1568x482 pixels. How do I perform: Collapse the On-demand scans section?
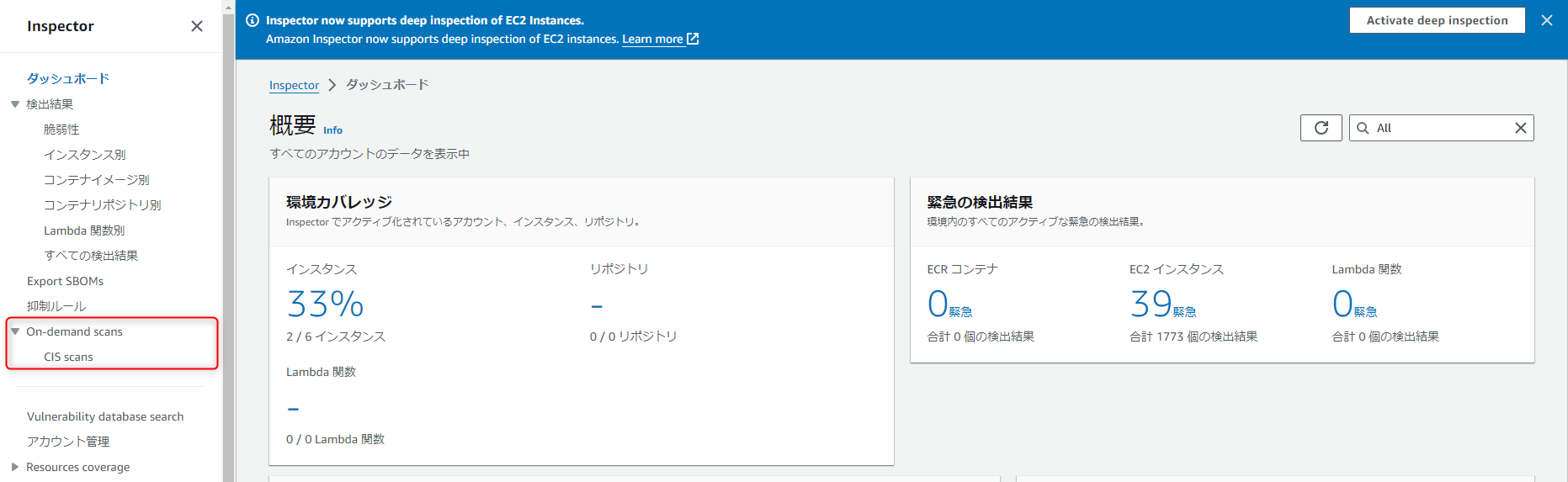tap(15, 331)
